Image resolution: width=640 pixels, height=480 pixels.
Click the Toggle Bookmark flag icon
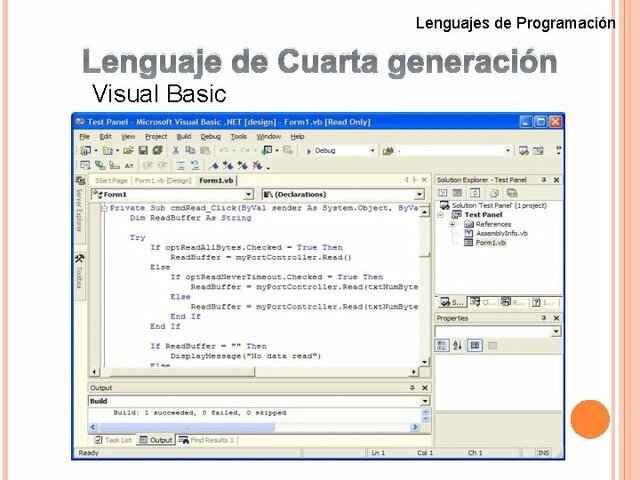pyautogui.click(x=213, y=166)
